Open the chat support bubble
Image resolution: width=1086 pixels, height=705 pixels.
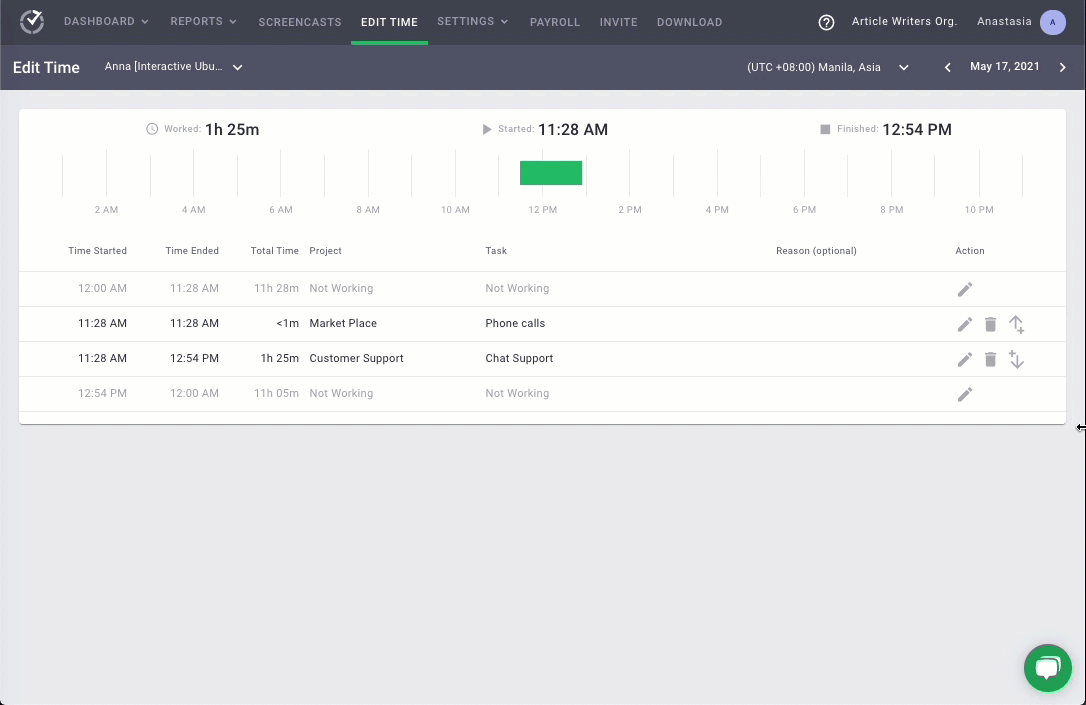tap(1047, 668)
